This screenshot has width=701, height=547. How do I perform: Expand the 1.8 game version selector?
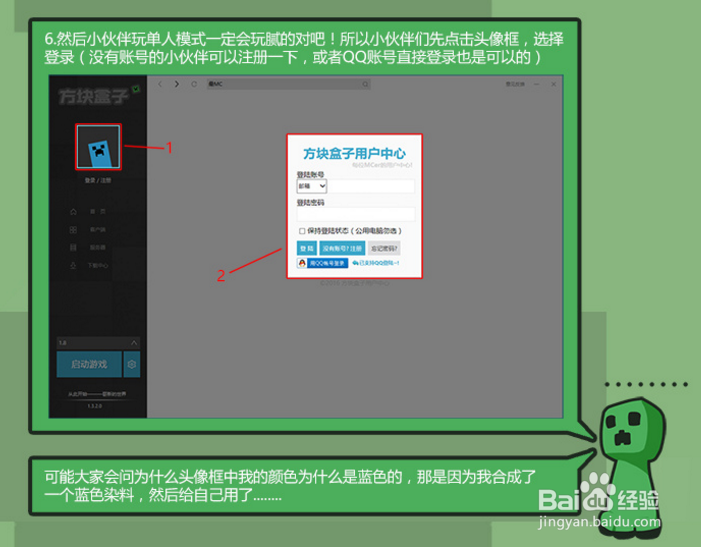pos(98,343)
